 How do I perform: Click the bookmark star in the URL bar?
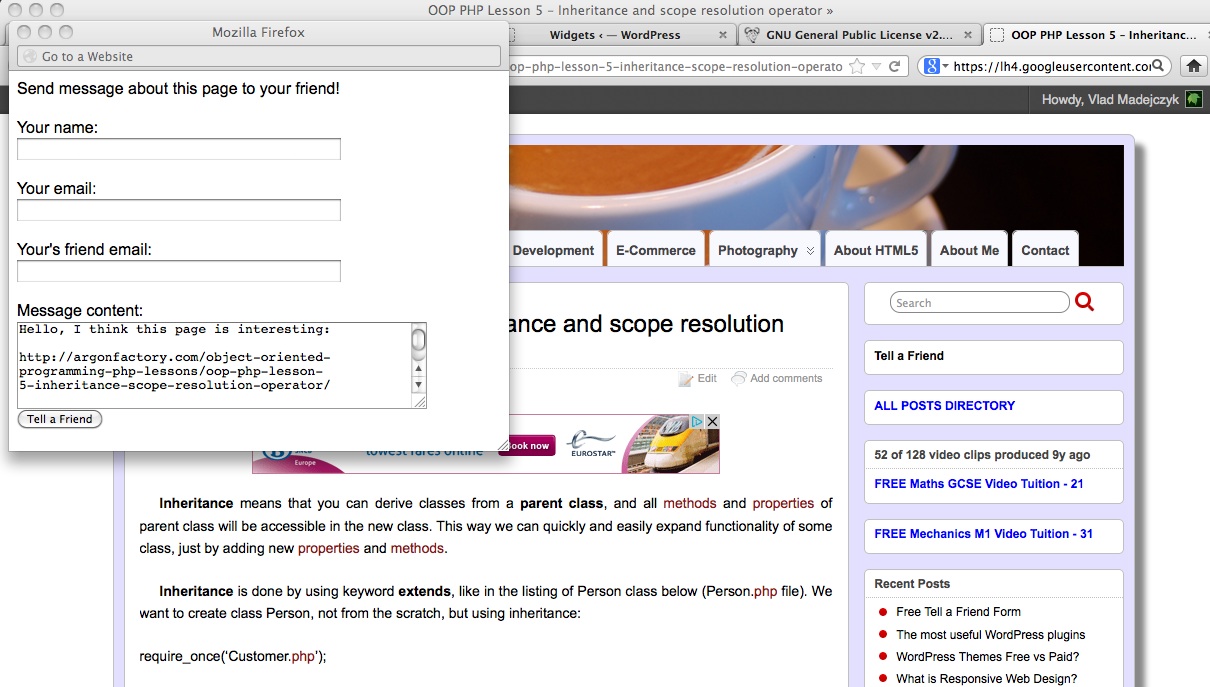pos(856,67)
